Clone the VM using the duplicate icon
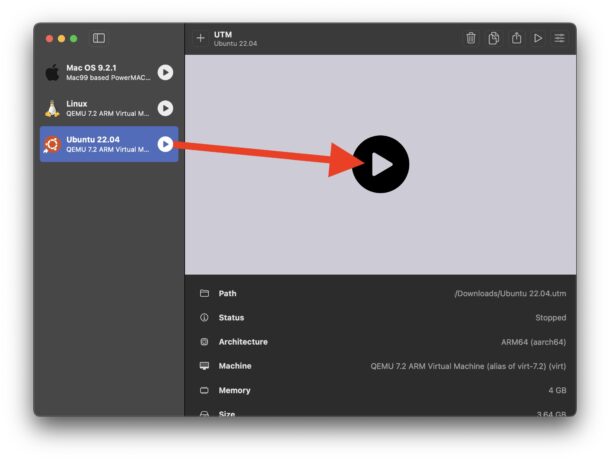 pos(494,38)
